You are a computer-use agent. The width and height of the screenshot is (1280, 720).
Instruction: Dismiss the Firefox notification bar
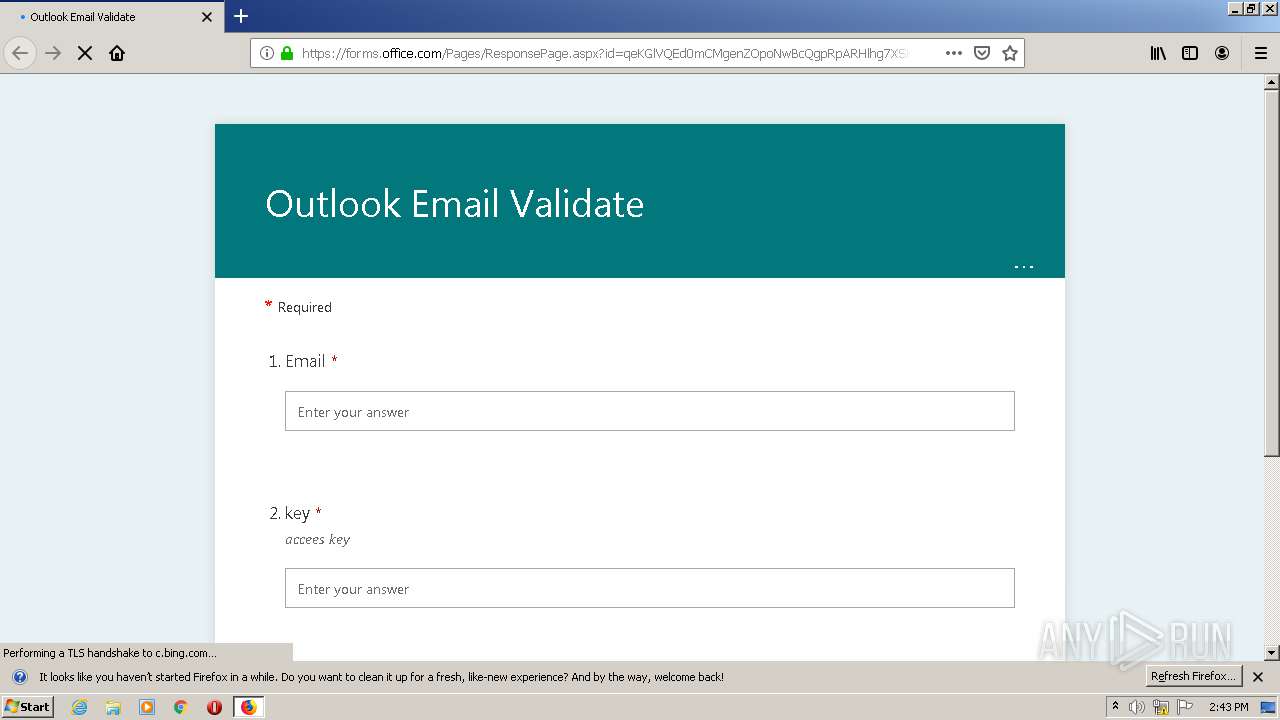[1258, 677]
